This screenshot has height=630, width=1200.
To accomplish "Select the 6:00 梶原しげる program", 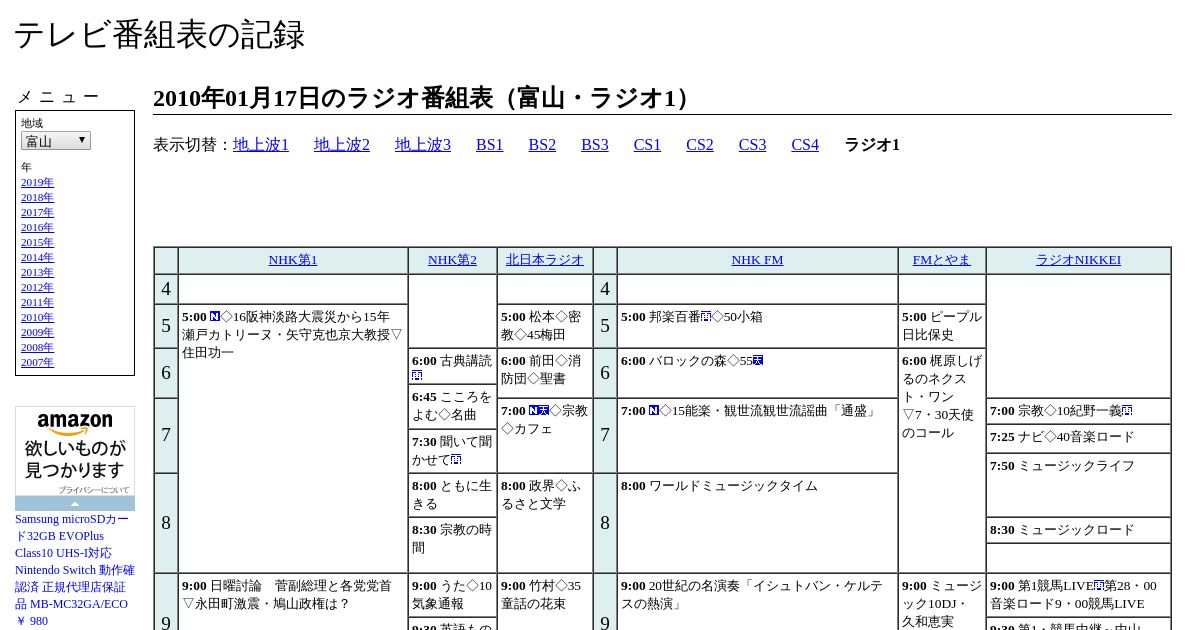I will click(x=942, y=460).
